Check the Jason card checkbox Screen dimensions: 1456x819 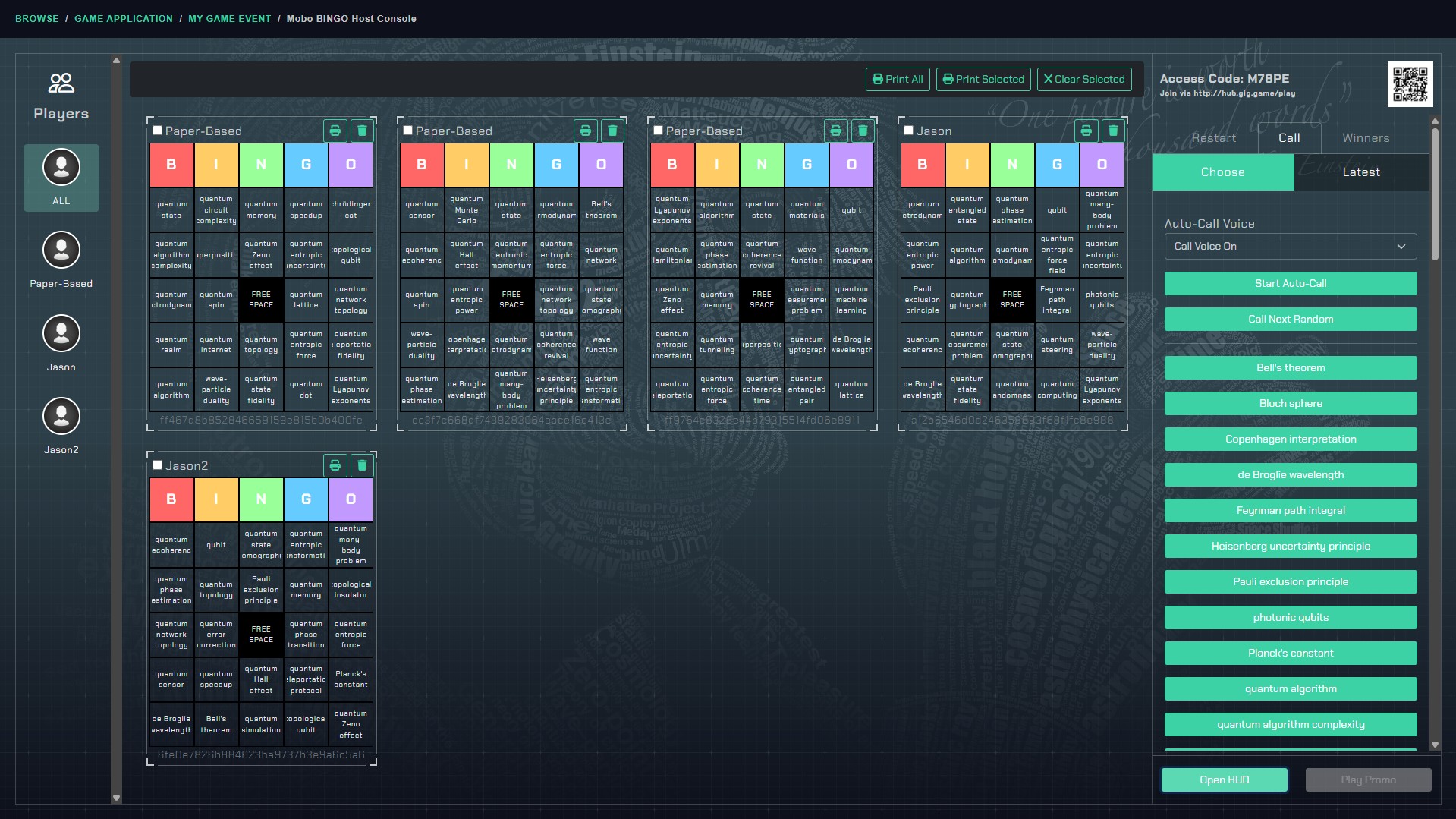tap(908, 131)
